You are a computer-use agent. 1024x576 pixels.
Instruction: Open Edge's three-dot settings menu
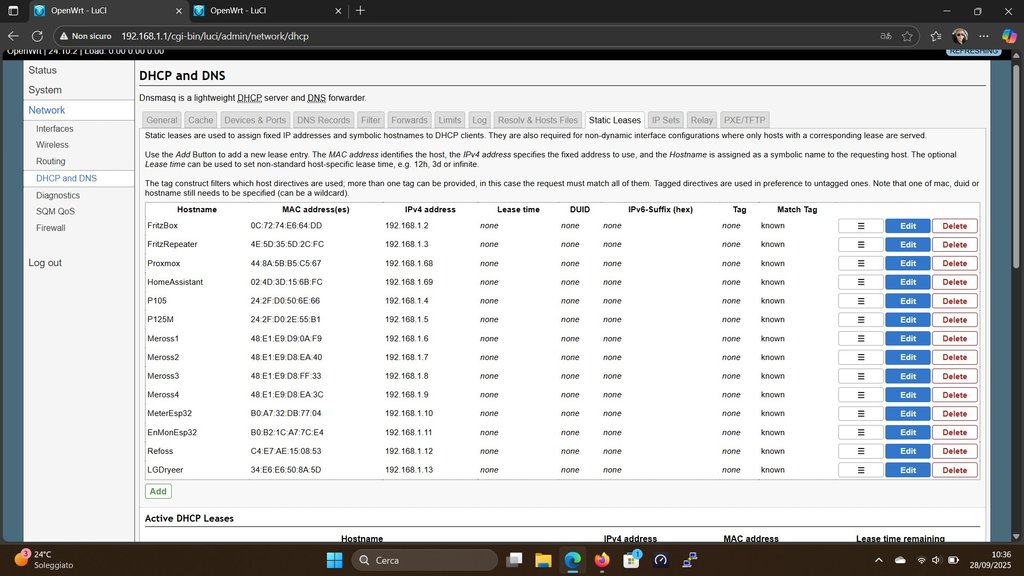point(984,35)
